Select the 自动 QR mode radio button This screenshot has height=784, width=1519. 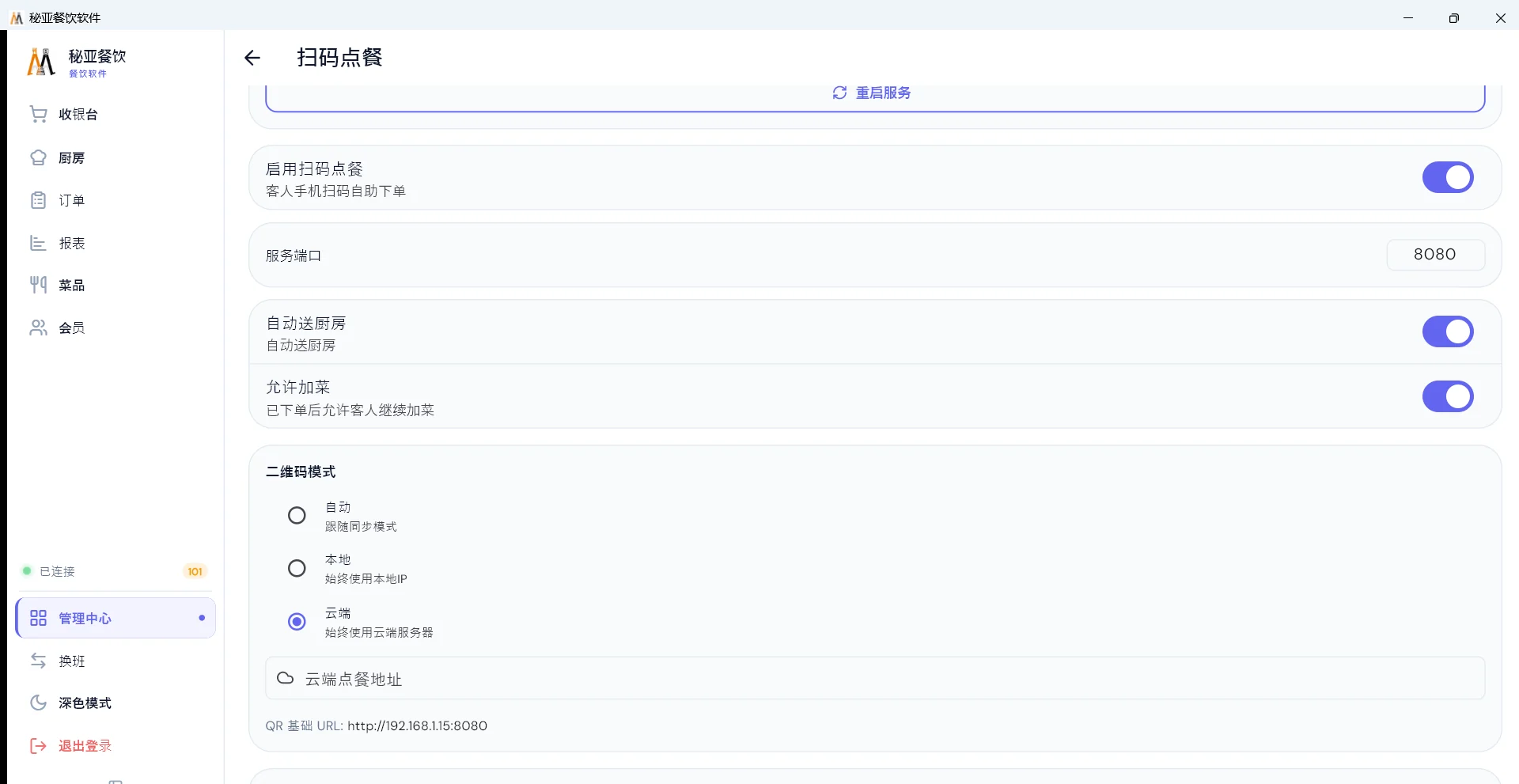pos(297,516)
